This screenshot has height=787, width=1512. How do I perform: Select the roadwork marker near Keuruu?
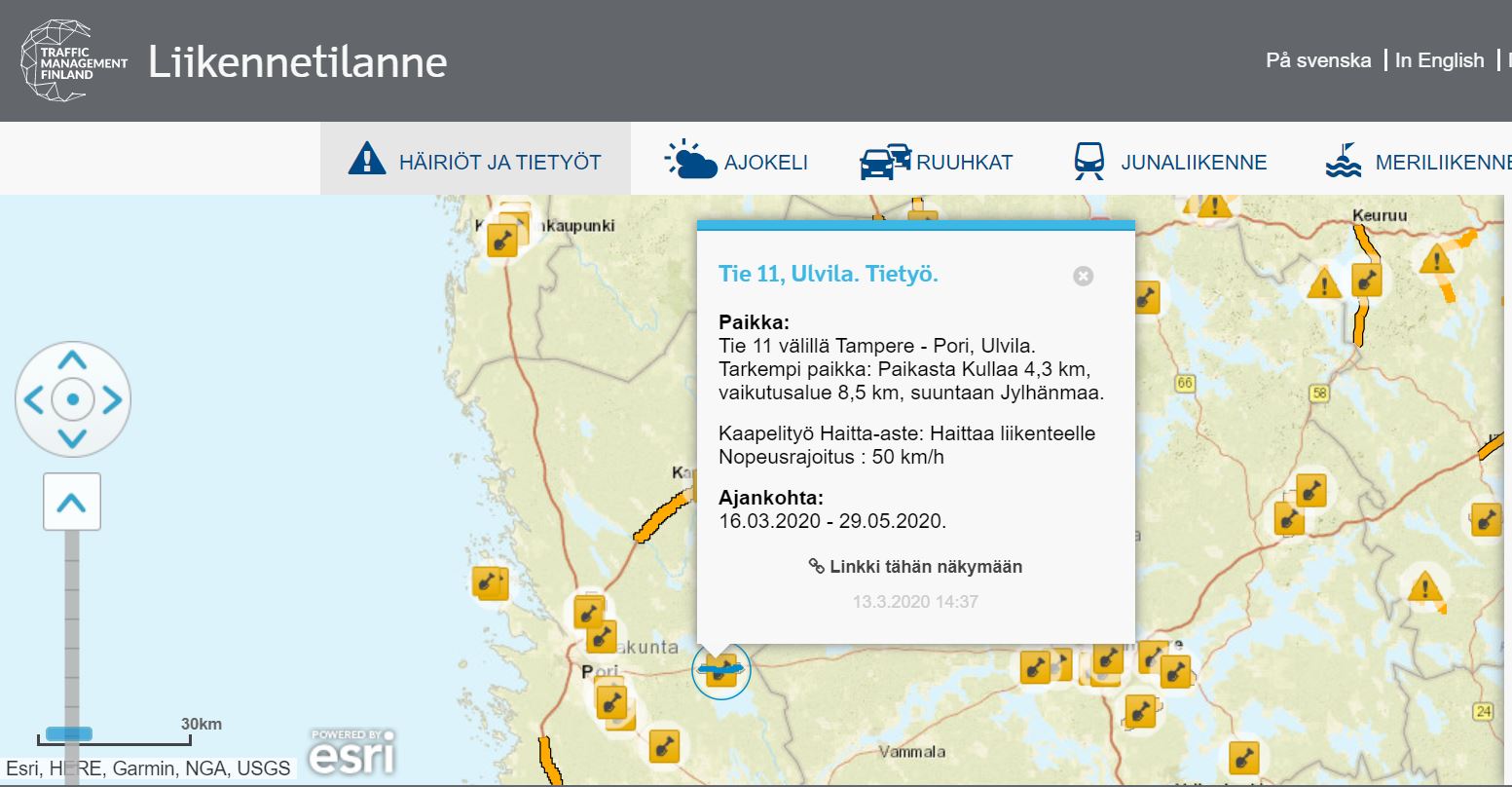click(x=1367, y=281)
